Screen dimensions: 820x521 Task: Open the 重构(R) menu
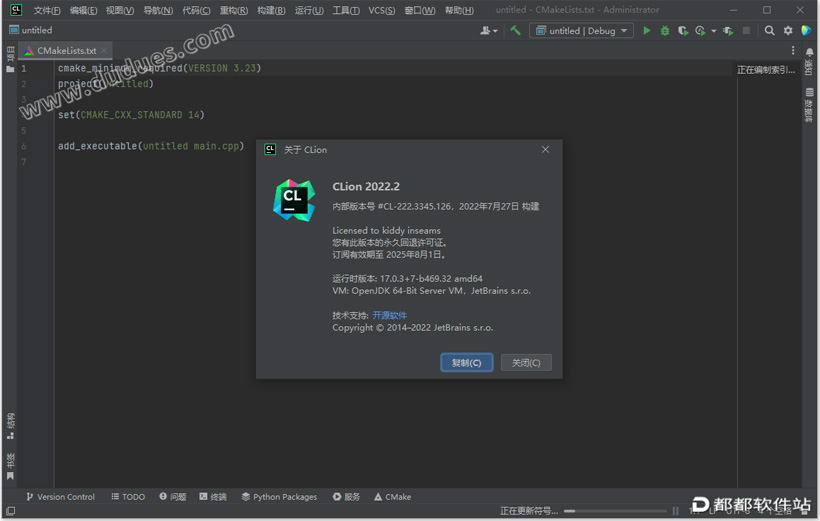(x=233, y=10)
